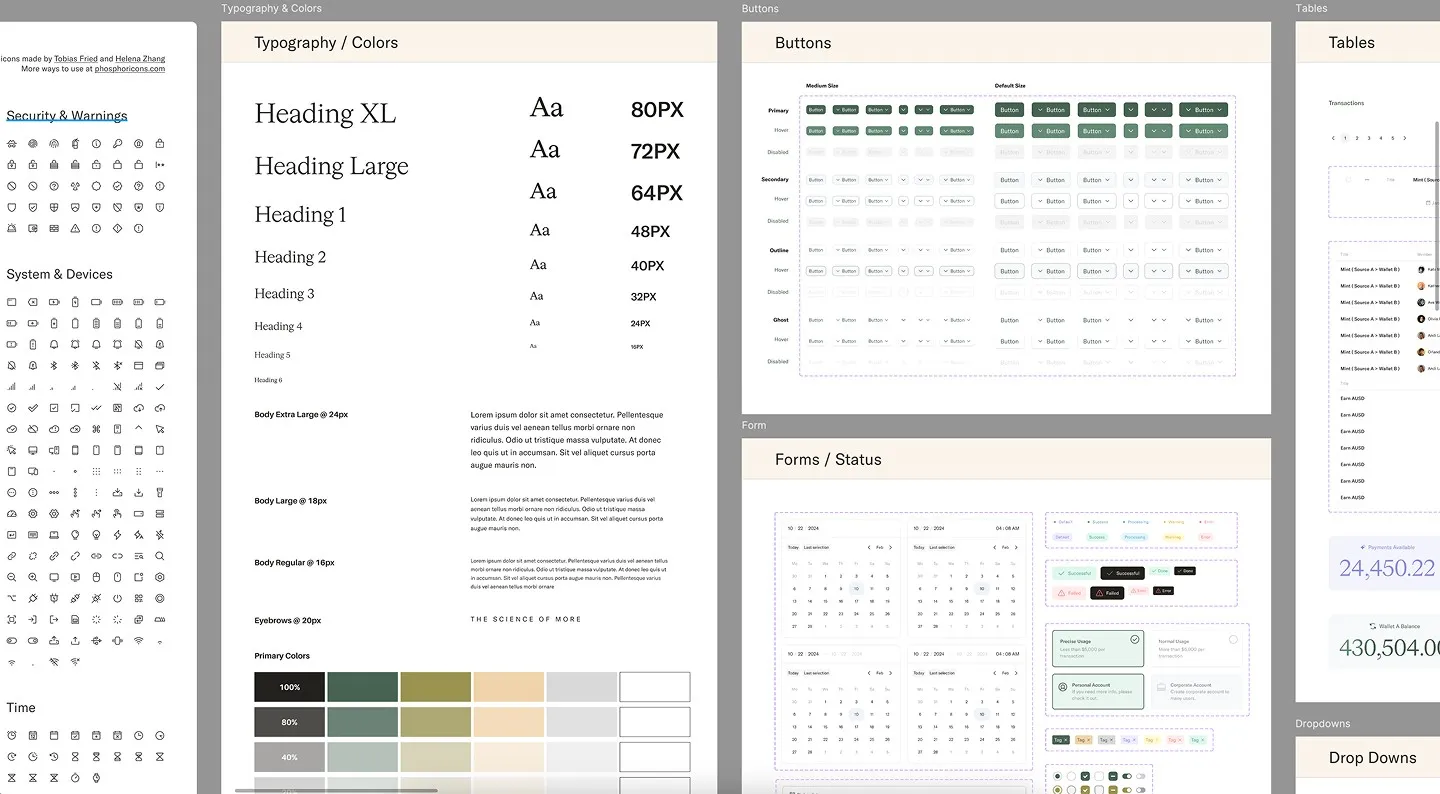Click the zoom-out magnifier icon with minus sign
Screen dimensions: 1440x794
[x=12, y=577]
